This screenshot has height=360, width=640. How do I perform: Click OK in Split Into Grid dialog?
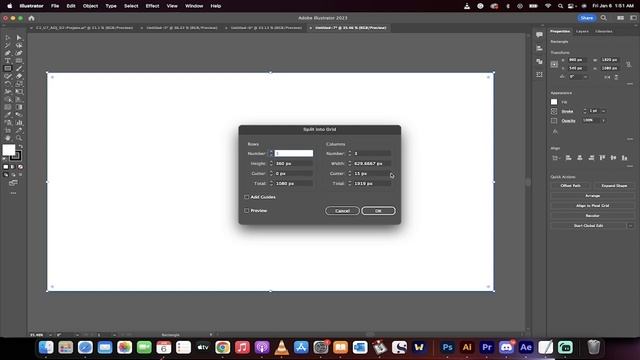[378, 211]
